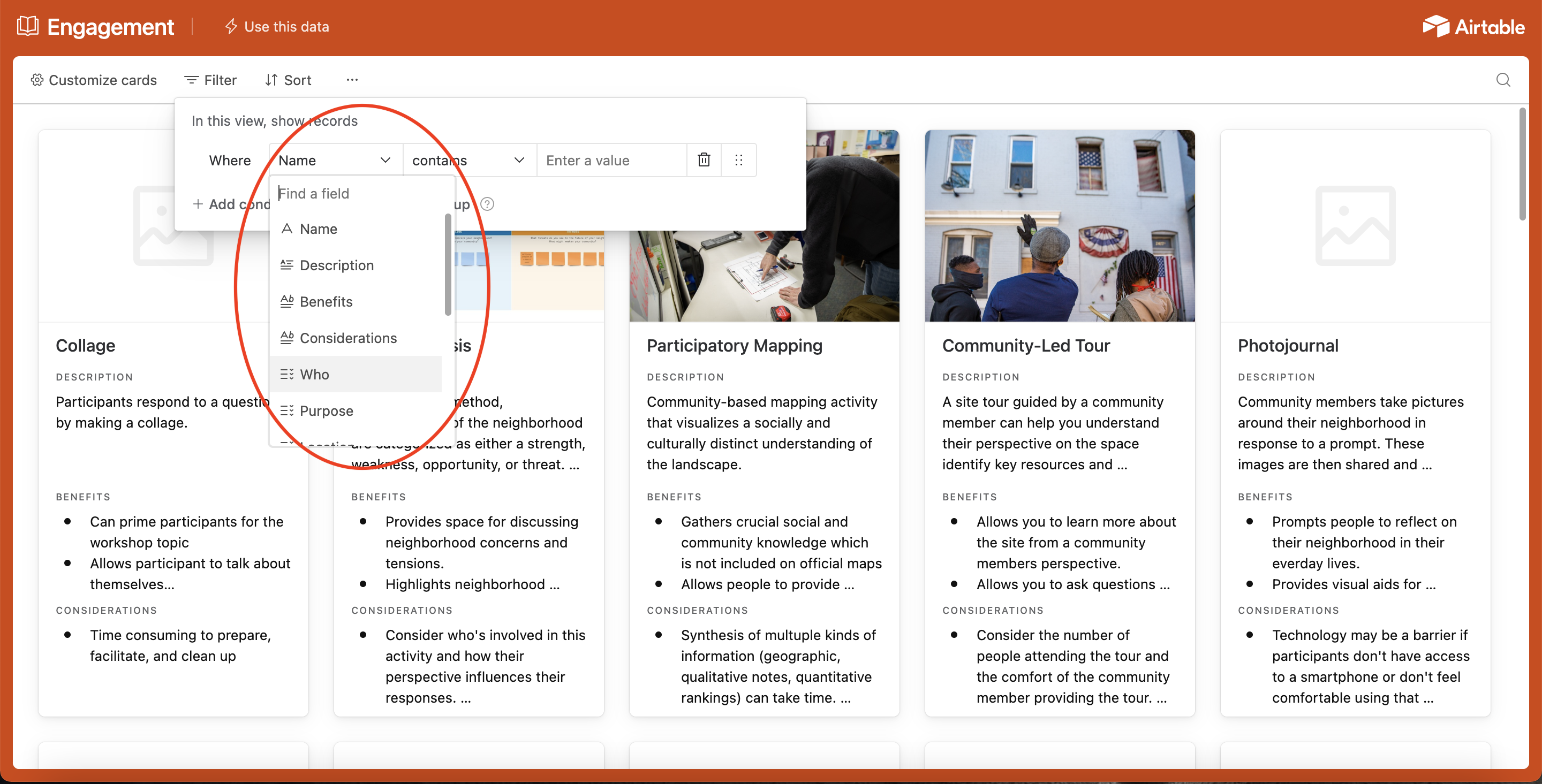Viewport: 1542px width, 784px height.
Task: Click the help question mark icon
Action: click(x=487, y=204)
